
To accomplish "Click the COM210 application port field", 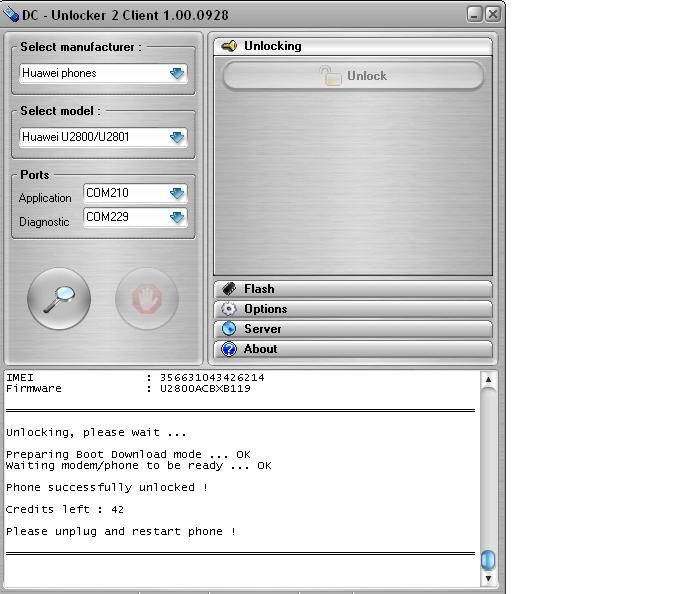I will click(135, 193).
